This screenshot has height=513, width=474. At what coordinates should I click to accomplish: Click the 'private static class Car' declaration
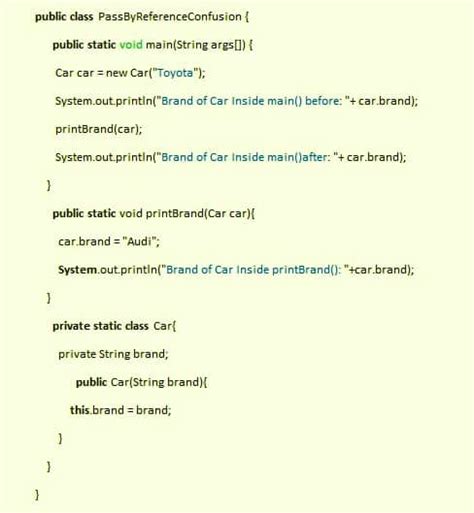coord(112,326)
